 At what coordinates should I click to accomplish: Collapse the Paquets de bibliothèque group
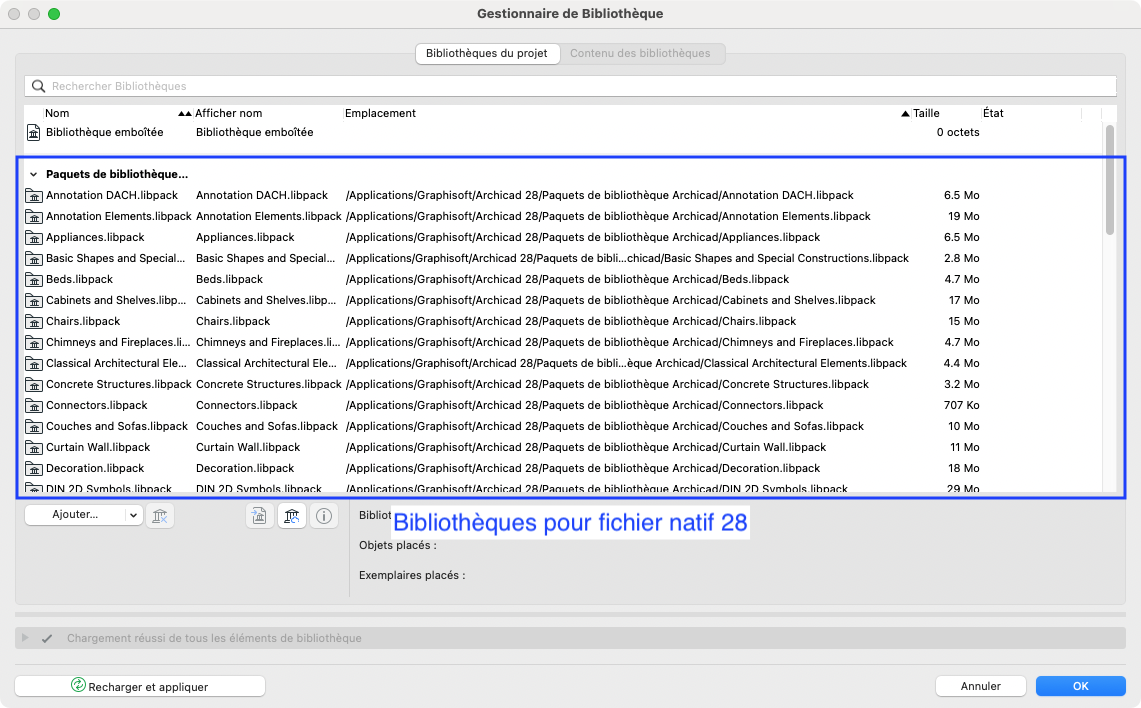click(x=33, y=175)
